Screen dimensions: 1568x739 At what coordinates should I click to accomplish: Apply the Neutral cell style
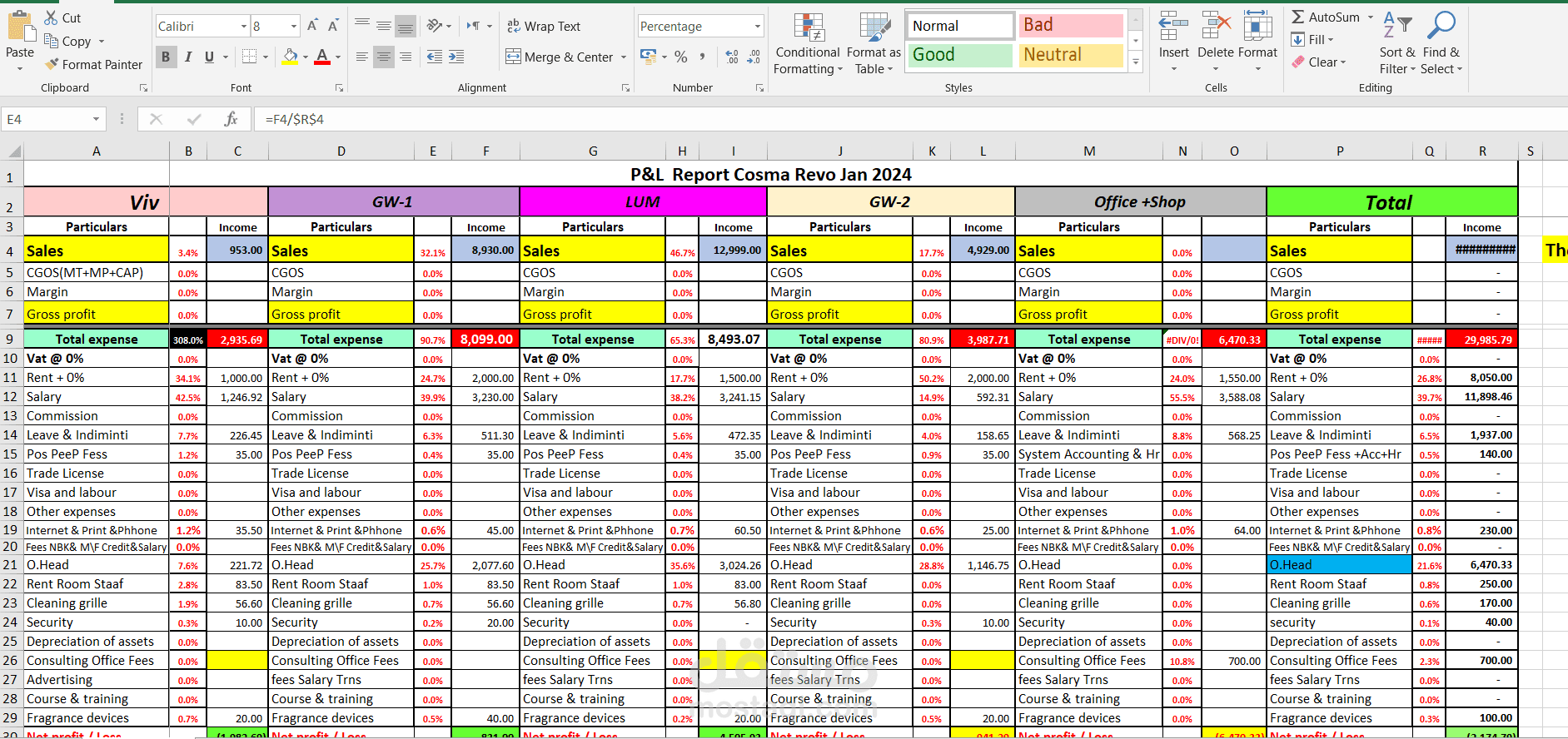tap(1070, 55)
